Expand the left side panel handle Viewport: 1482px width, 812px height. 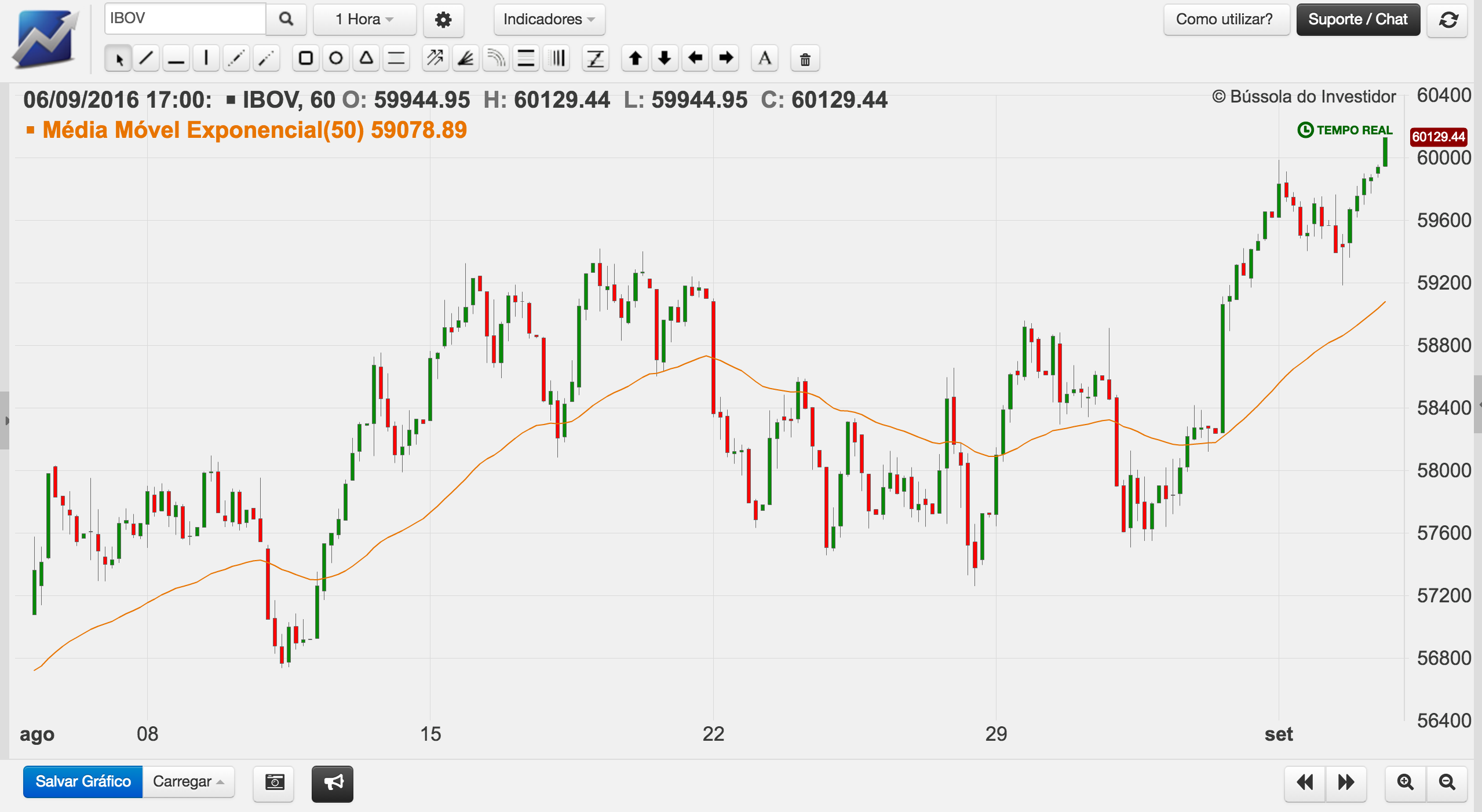5,420
